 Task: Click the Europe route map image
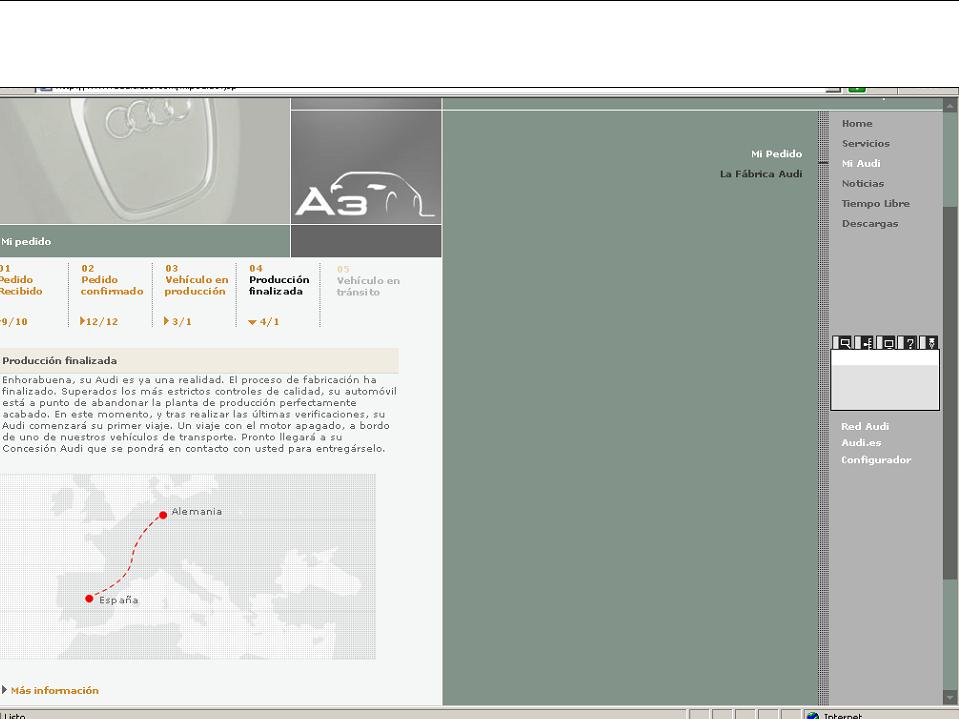point(188,567)
